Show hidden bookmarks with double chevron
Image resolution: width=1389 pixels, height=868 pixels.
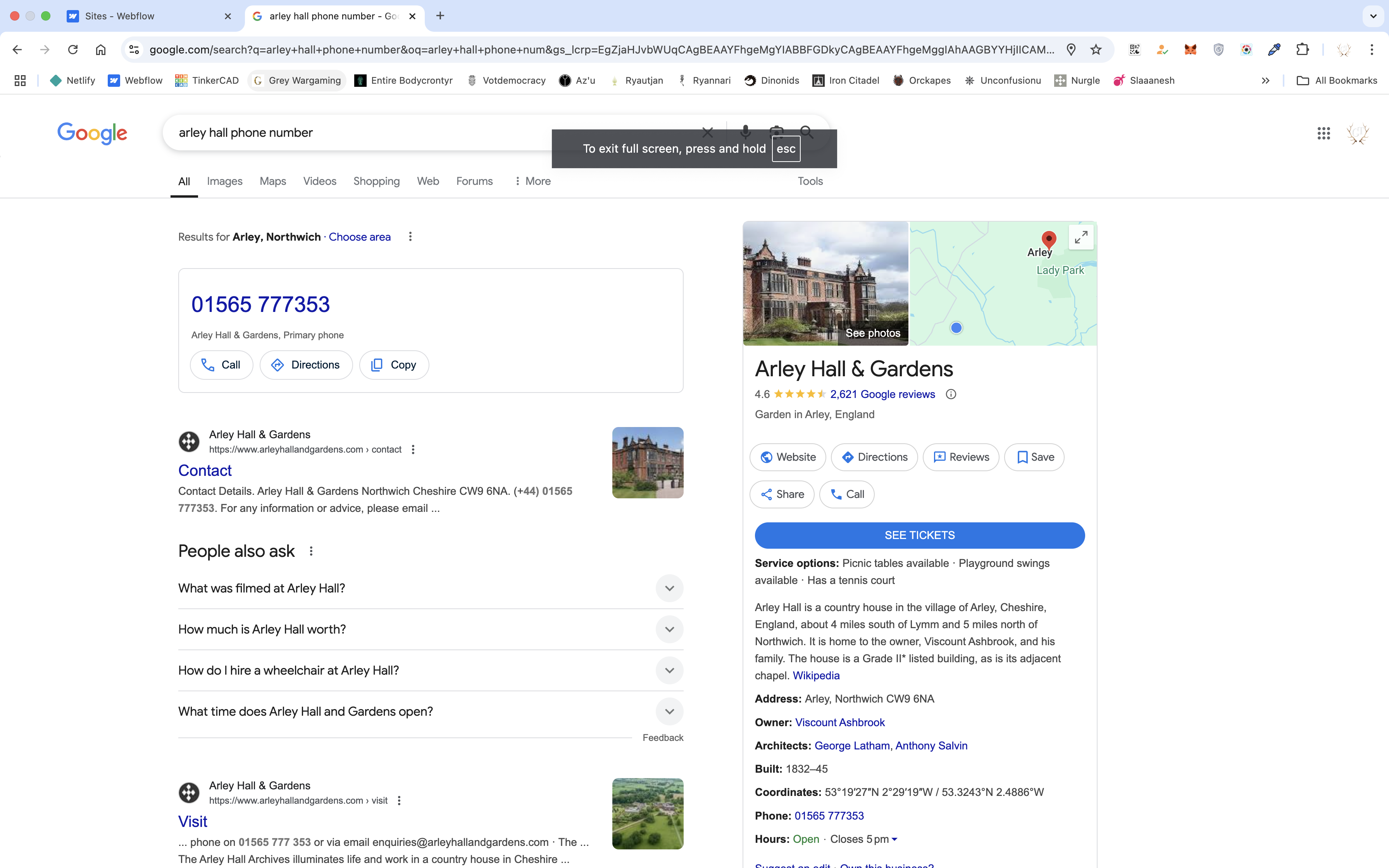pos(1265,81)
